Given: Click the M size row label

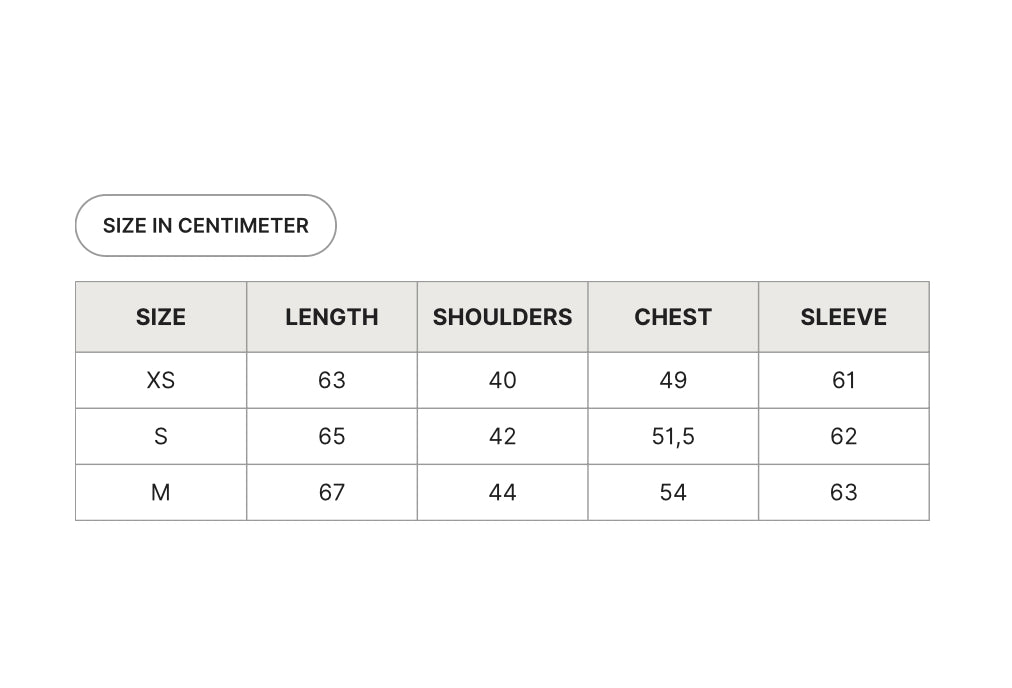Looking at the screenshot, I should coord(161,492).
